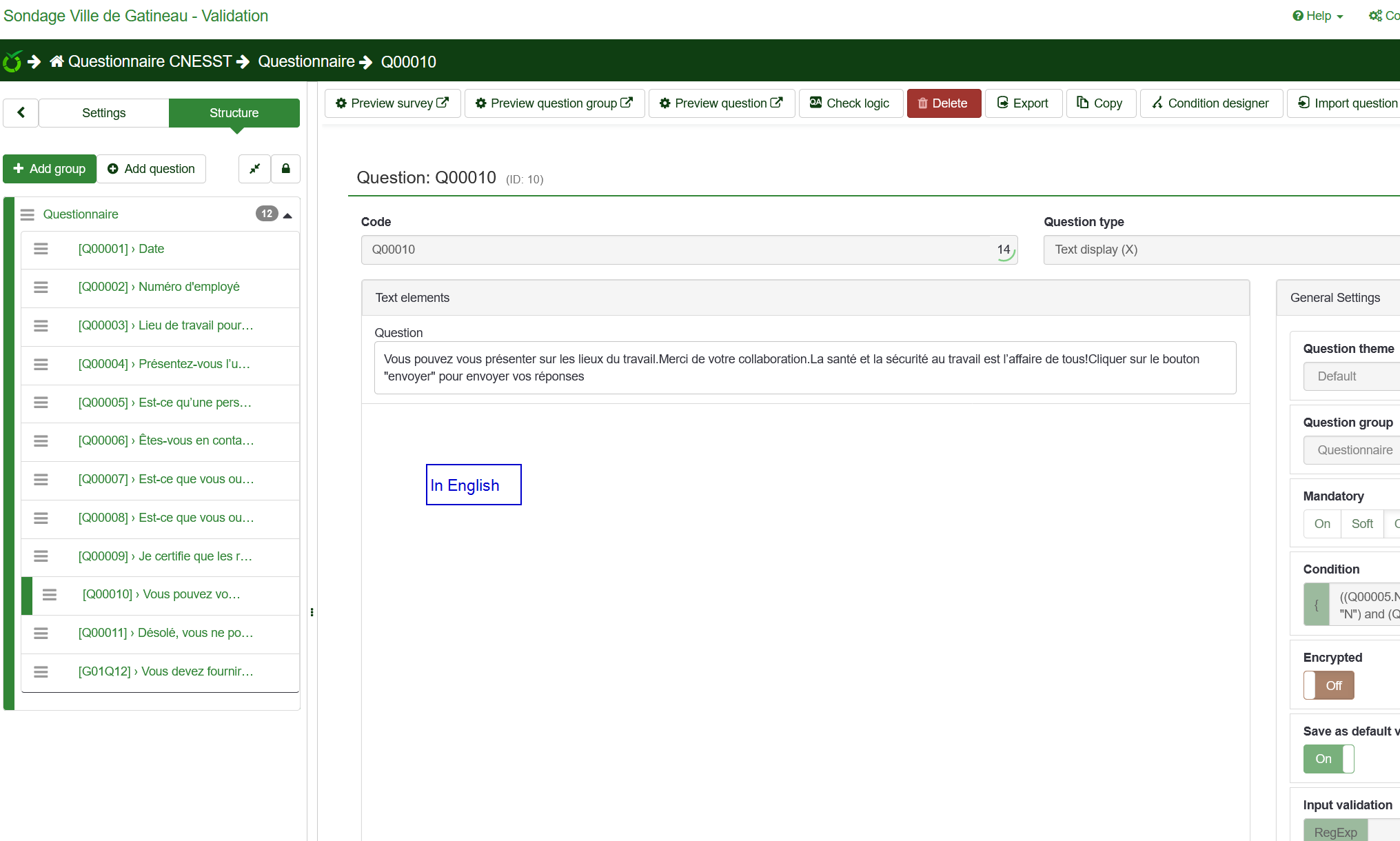Open the Question theme dropdown
Image resolution: width=1400 pixels, height=841 pixels.
coord(1351,376)
